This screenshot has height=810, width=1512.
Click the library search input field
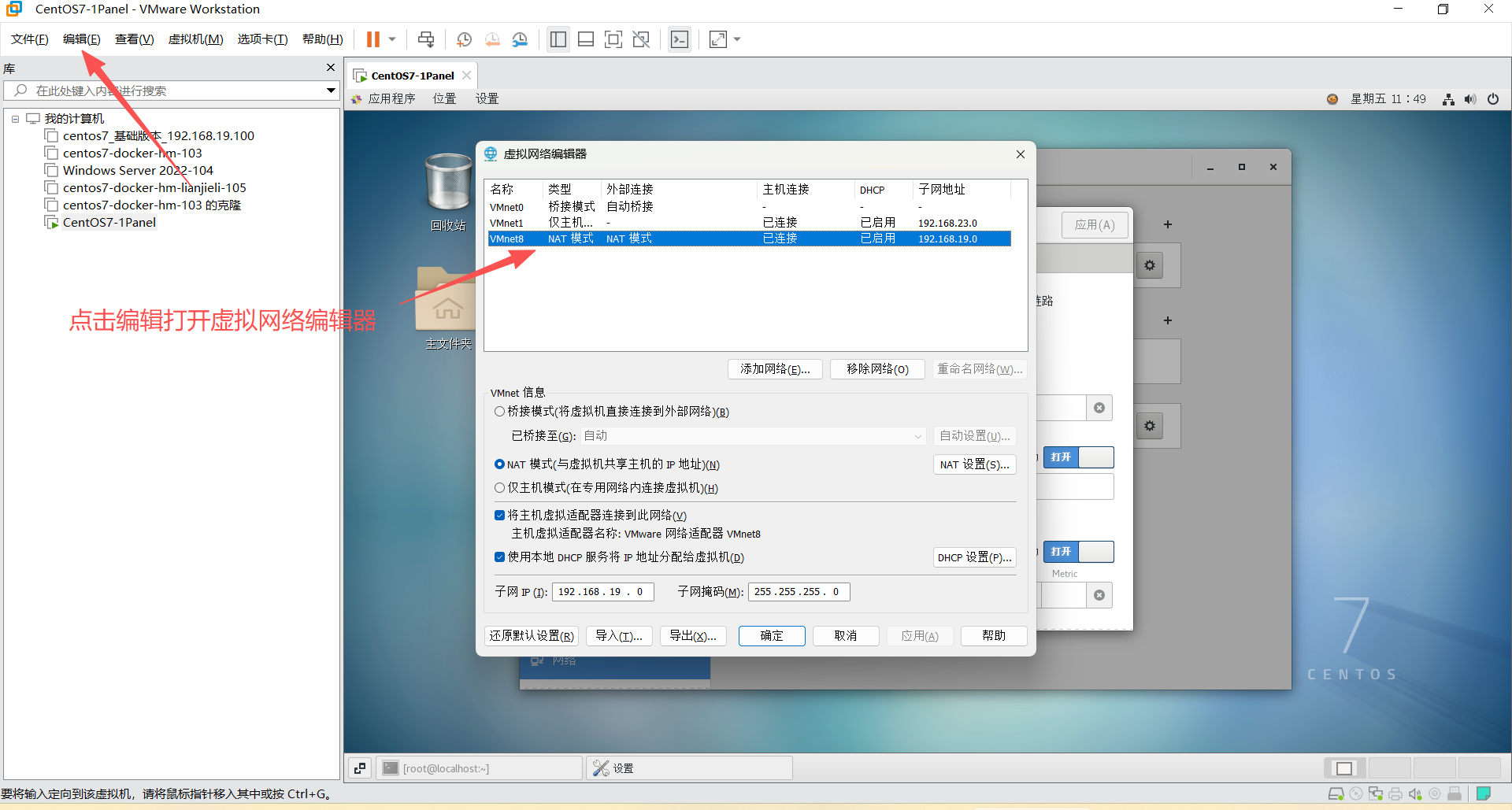tap(165, 91)
